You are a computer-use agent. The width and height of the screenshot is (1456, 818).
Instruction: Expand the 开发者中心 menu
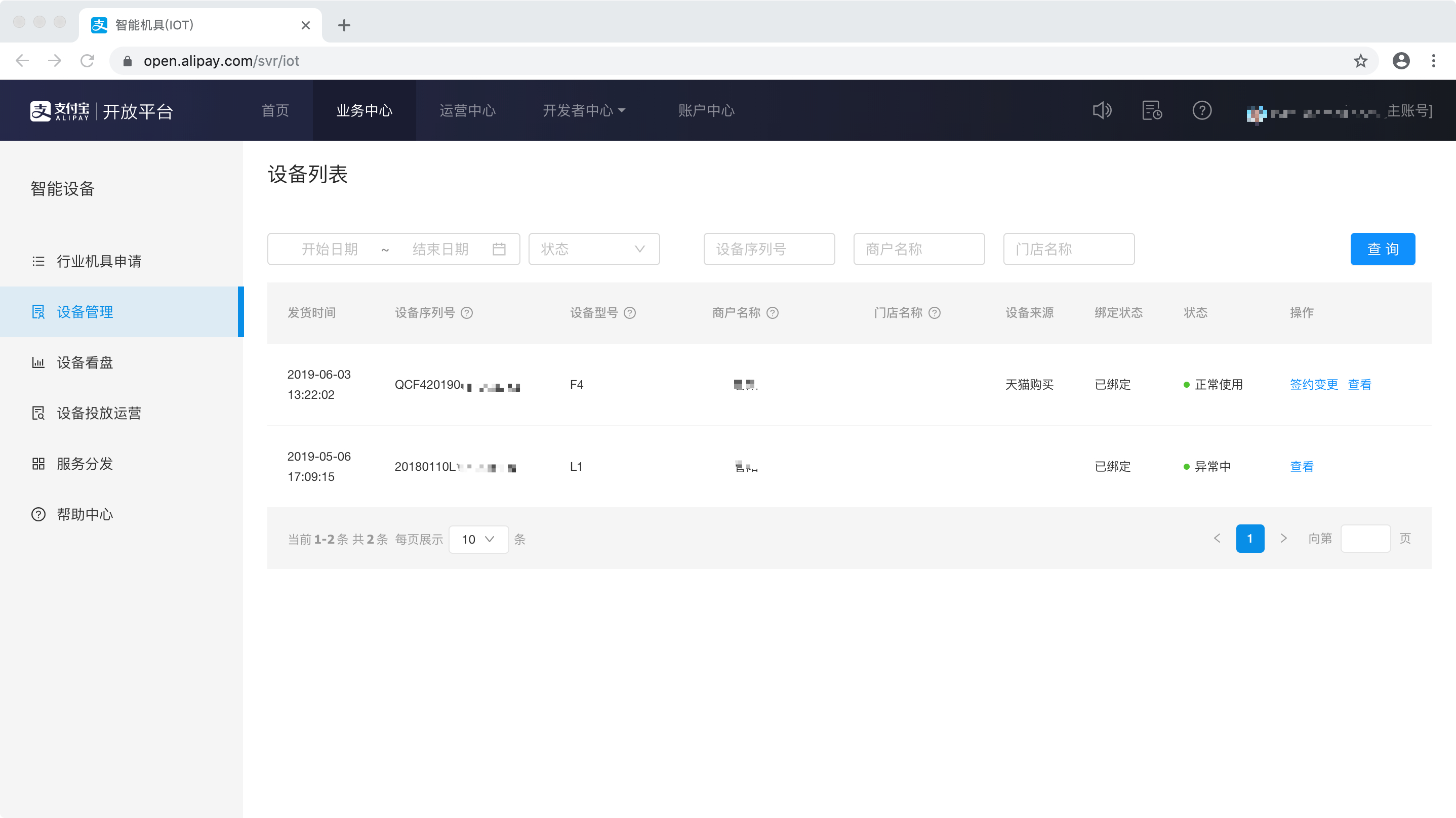583,110
